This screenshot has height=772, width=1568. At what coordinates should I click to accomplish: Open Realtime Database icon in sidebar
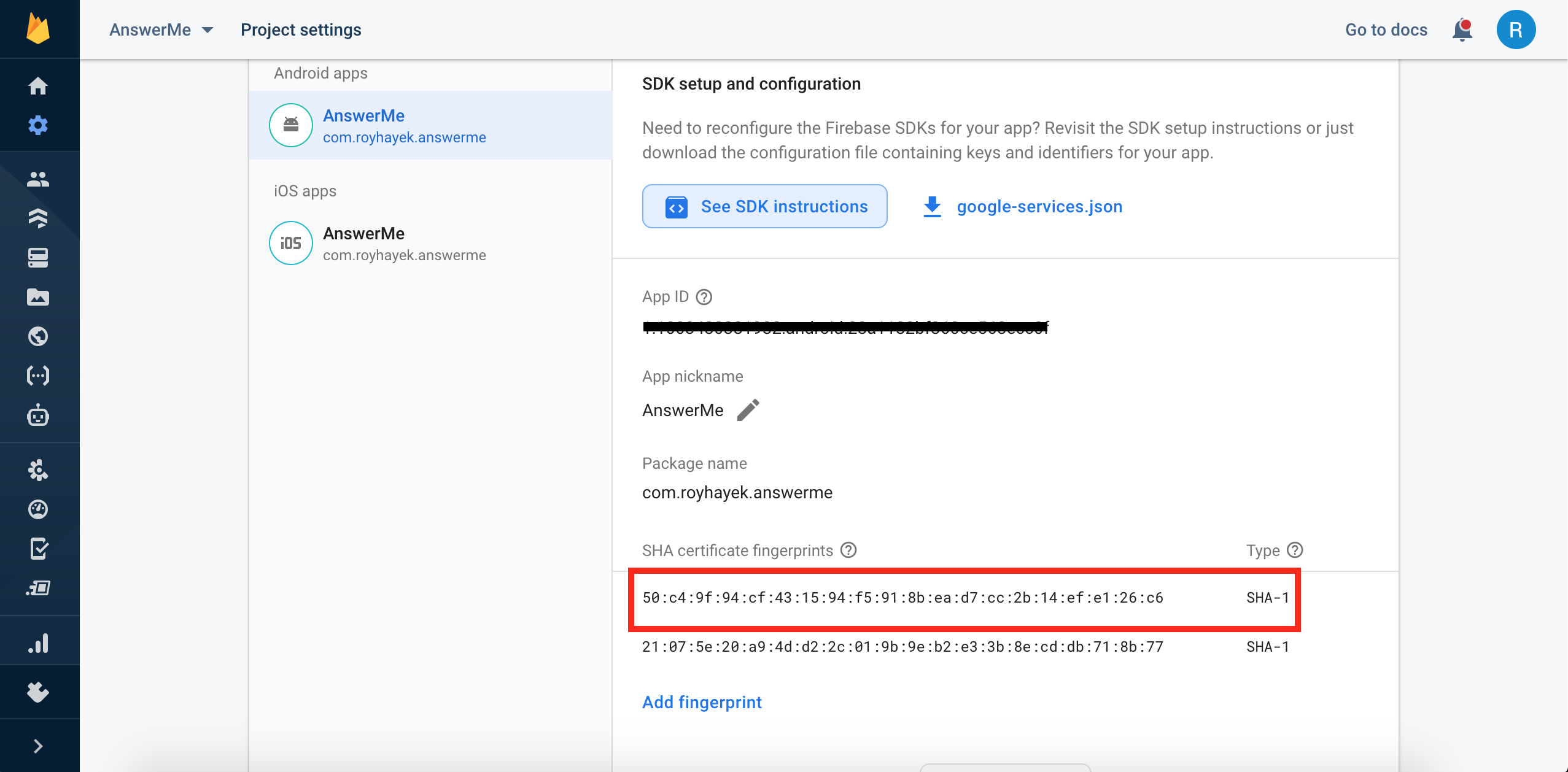click(x=38, y=258)
